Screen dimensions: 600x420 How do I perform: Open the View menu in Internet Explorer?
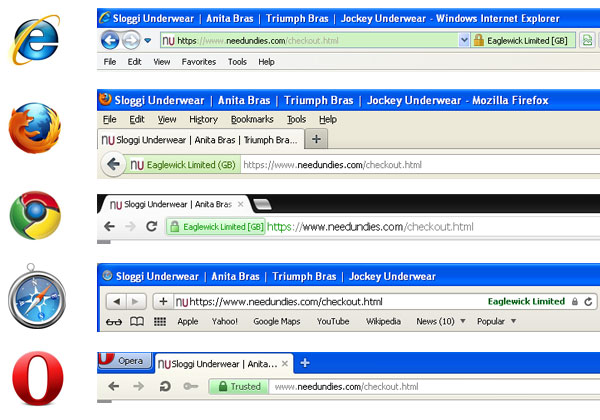pyautogui.click(x=161, y=62)
